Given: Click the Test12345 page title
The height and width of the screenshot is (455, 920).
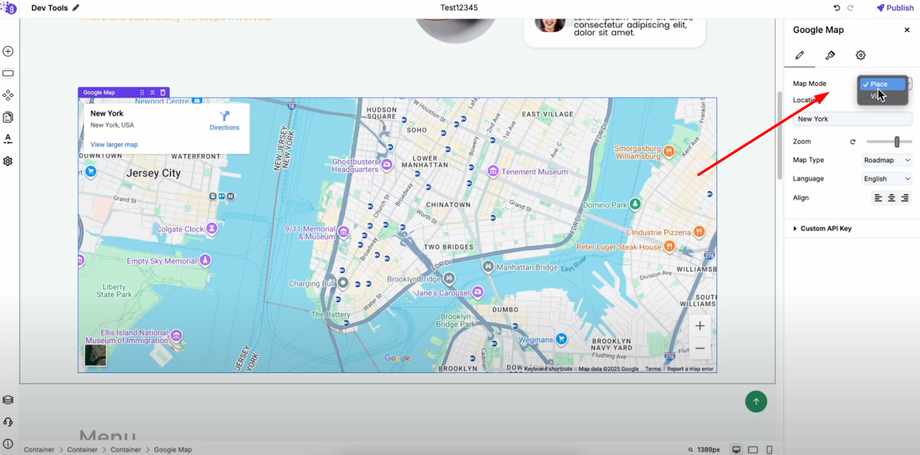Looking at the screenshot, I should pyautogui.click(x=460, y=8).
